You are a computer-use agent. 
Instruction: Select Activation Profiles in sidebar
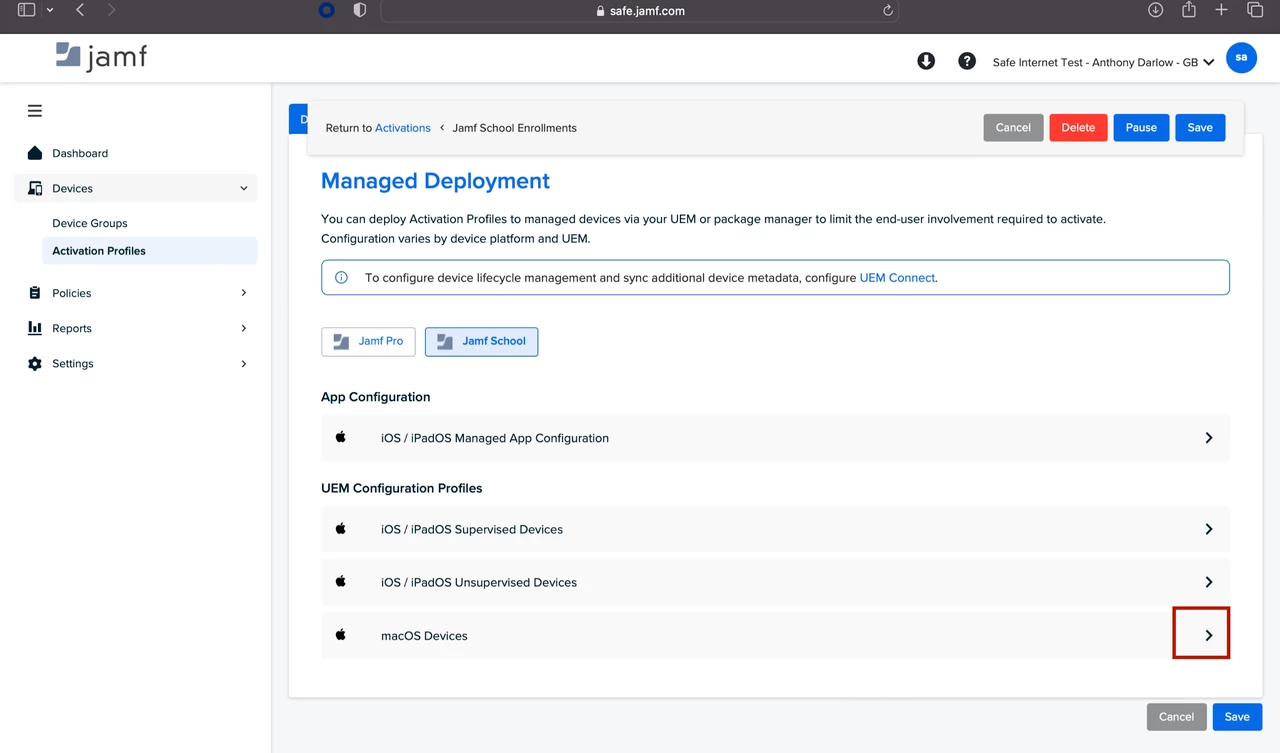(x=149, y=251)
